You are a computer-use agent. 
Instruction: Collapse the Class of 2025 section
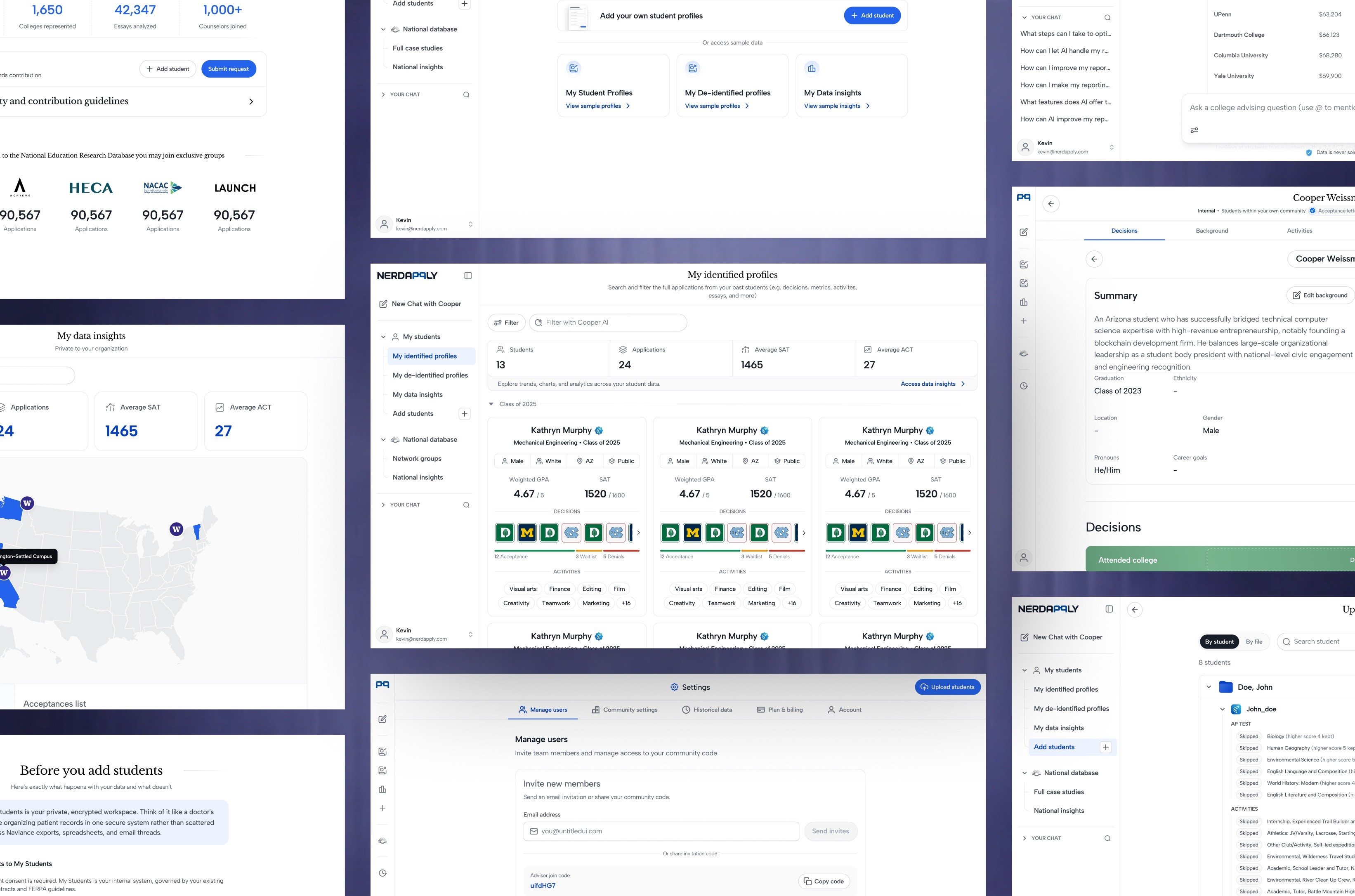(x=491, y=404)
